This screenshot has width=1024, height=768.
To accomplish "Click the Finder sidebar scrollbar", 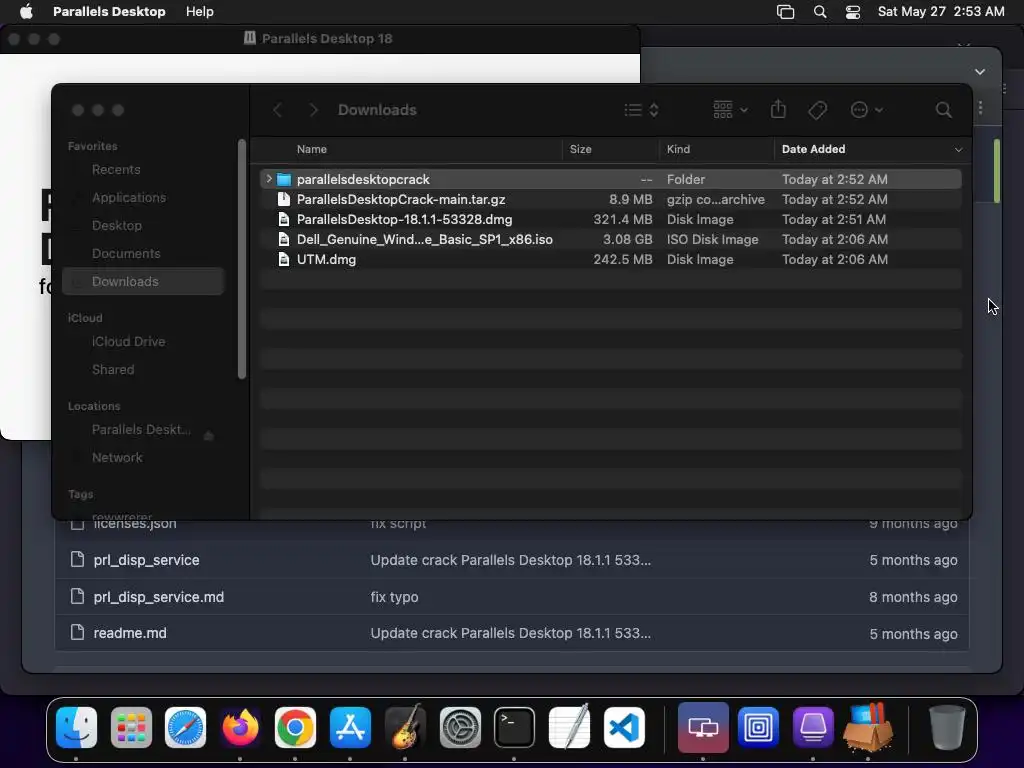I will click(x=242, y=259).
